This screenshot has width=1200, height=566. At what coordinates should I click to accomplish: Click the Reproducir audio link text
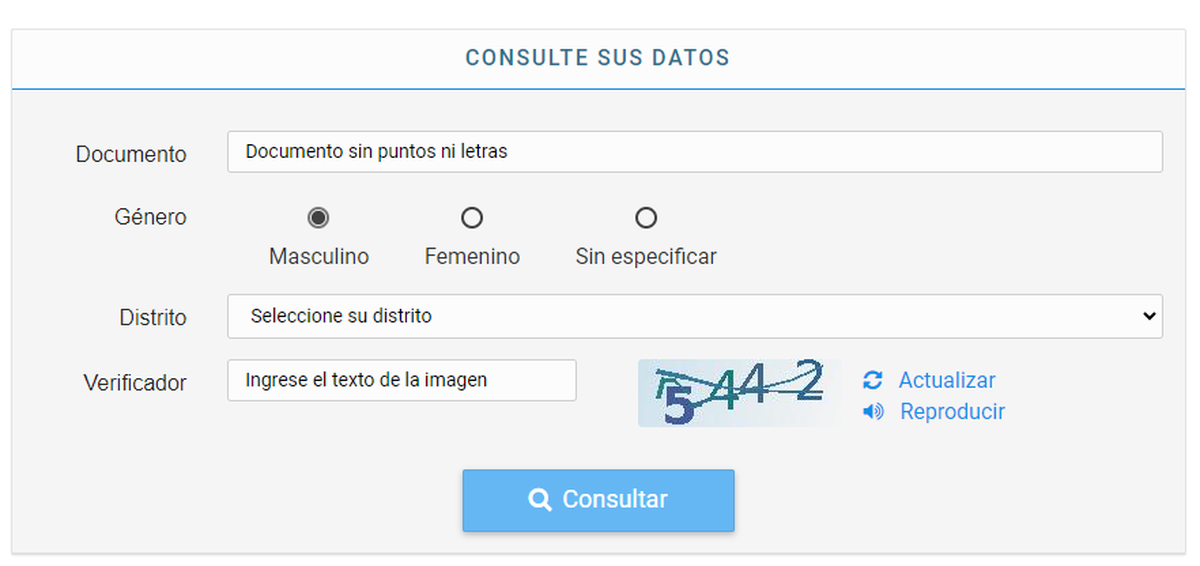(952, 412)
